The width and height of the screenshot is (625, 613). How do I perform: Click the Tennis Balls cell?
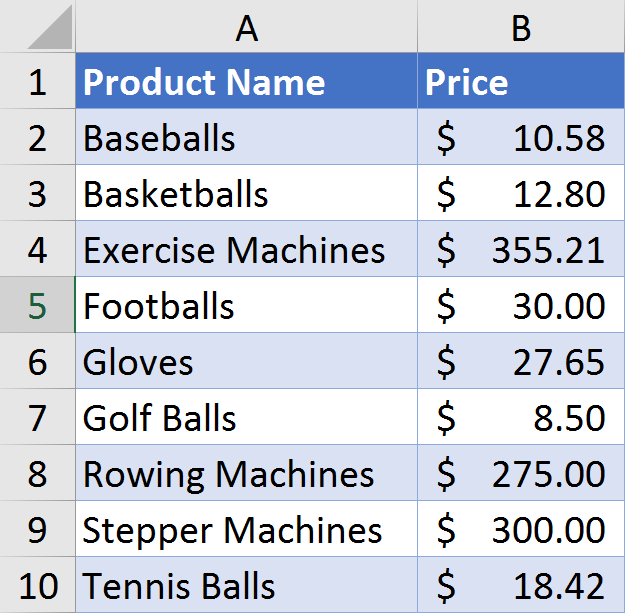246,586
